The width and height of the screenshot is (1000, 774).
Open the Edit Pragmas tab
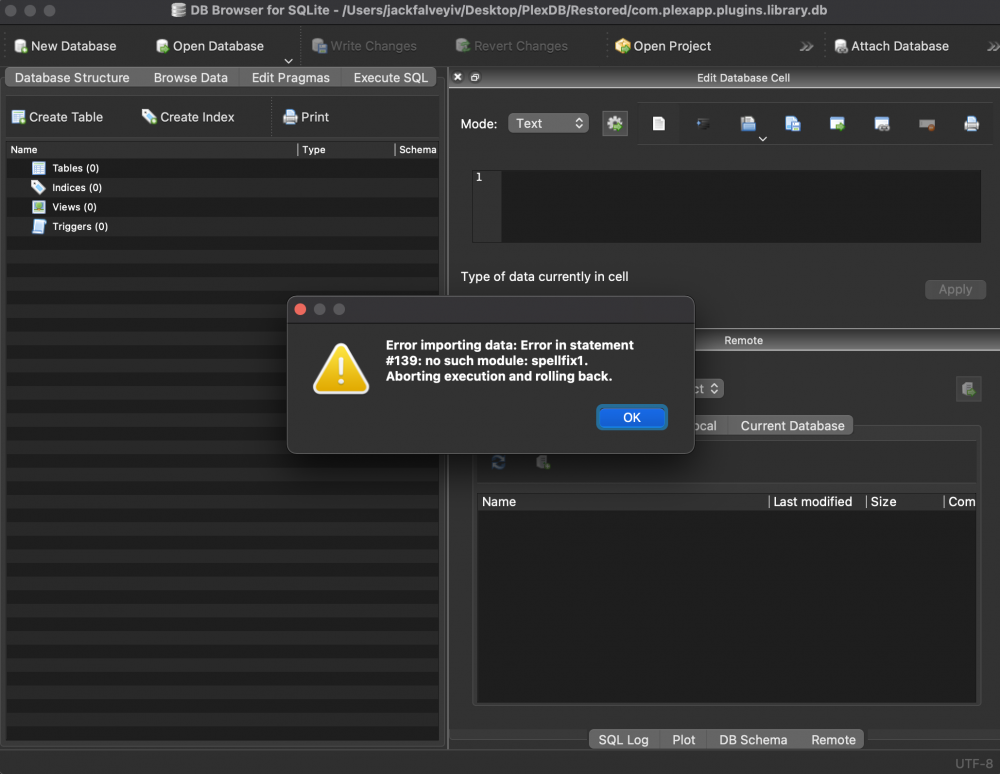tap(291, 78)
